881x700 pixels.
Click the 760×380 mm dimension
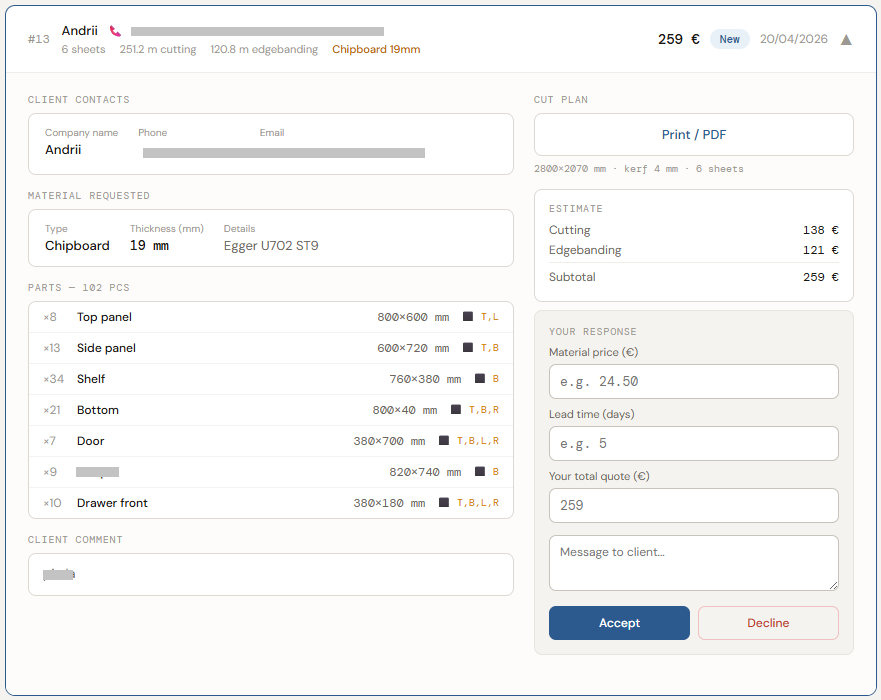click(425, 379)
